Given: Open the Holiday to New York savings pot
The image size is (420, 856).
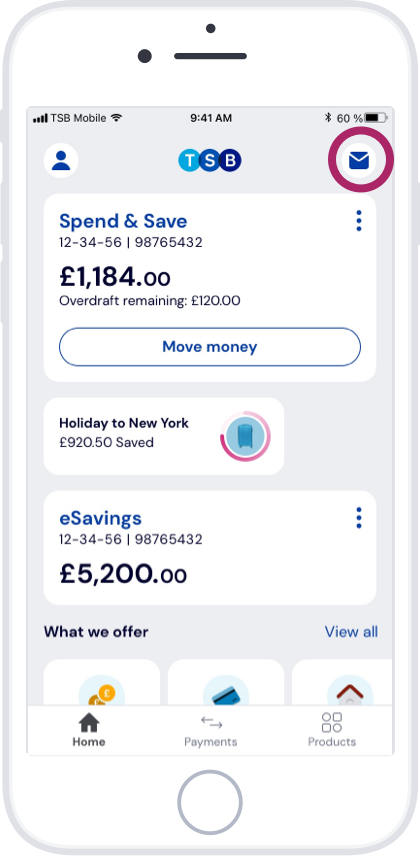Looking at the screenshot, I should pos(164,436).
